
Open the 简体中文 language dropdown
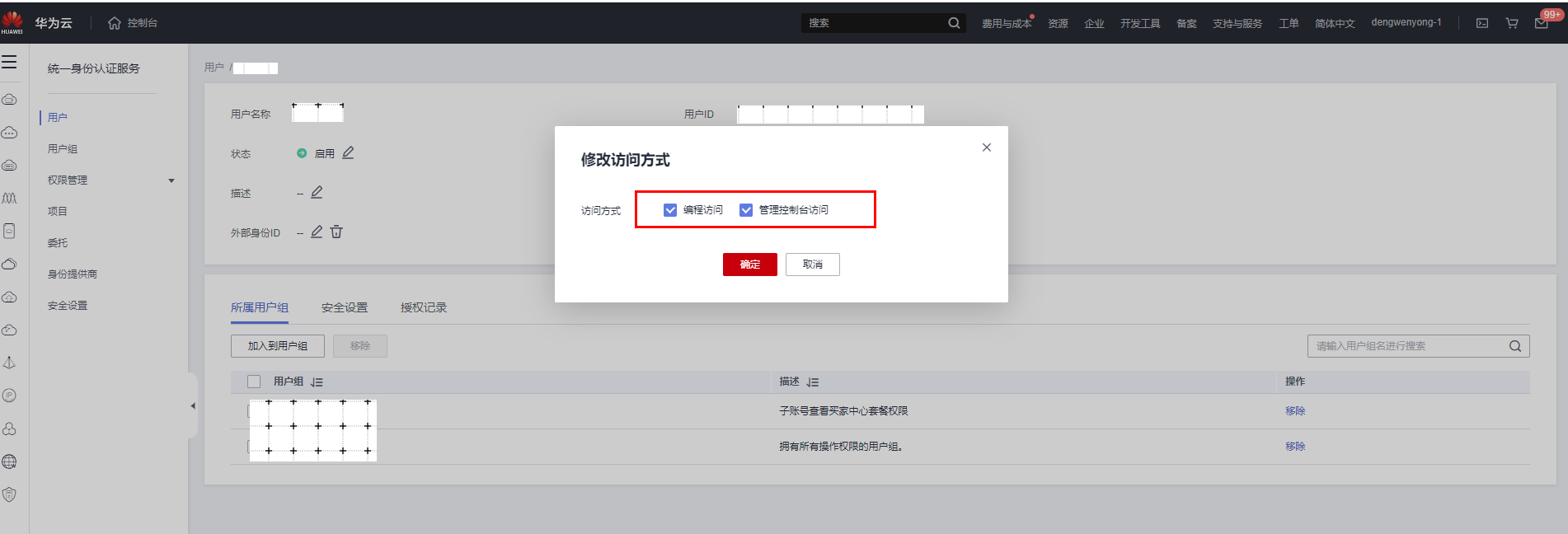[x=1334, y=23]
